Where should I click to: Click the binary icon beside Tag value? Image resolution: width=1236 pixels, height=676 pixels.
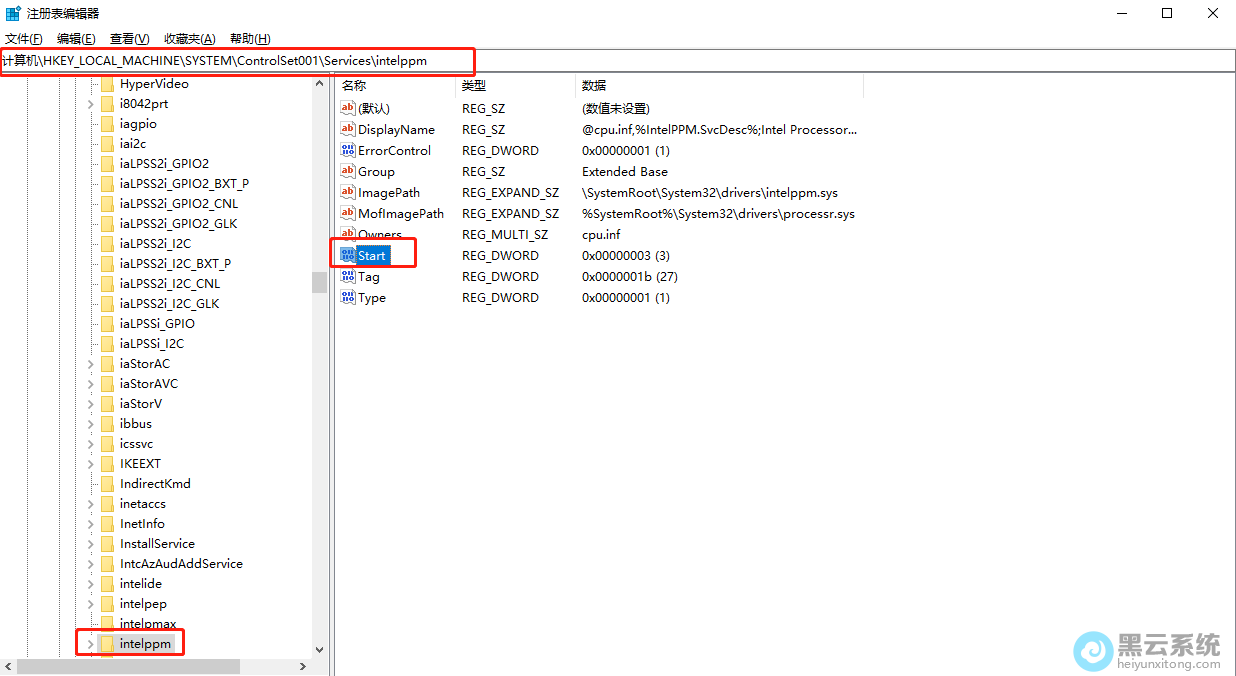[x=348, y=276]
